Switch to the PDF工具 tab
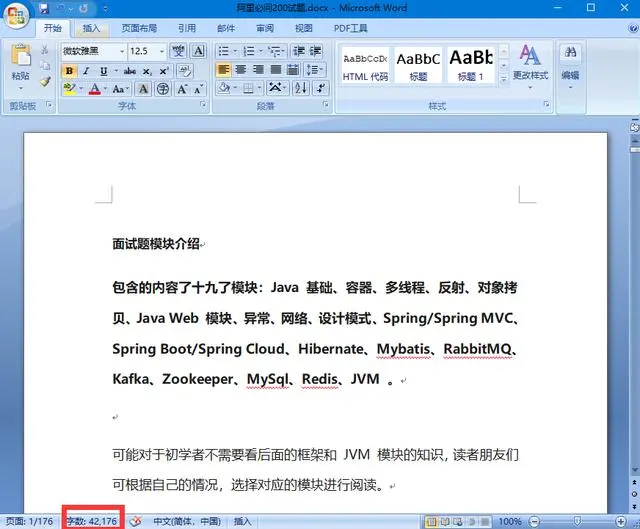Screen dimensions: 640x529 click(351, 28)
